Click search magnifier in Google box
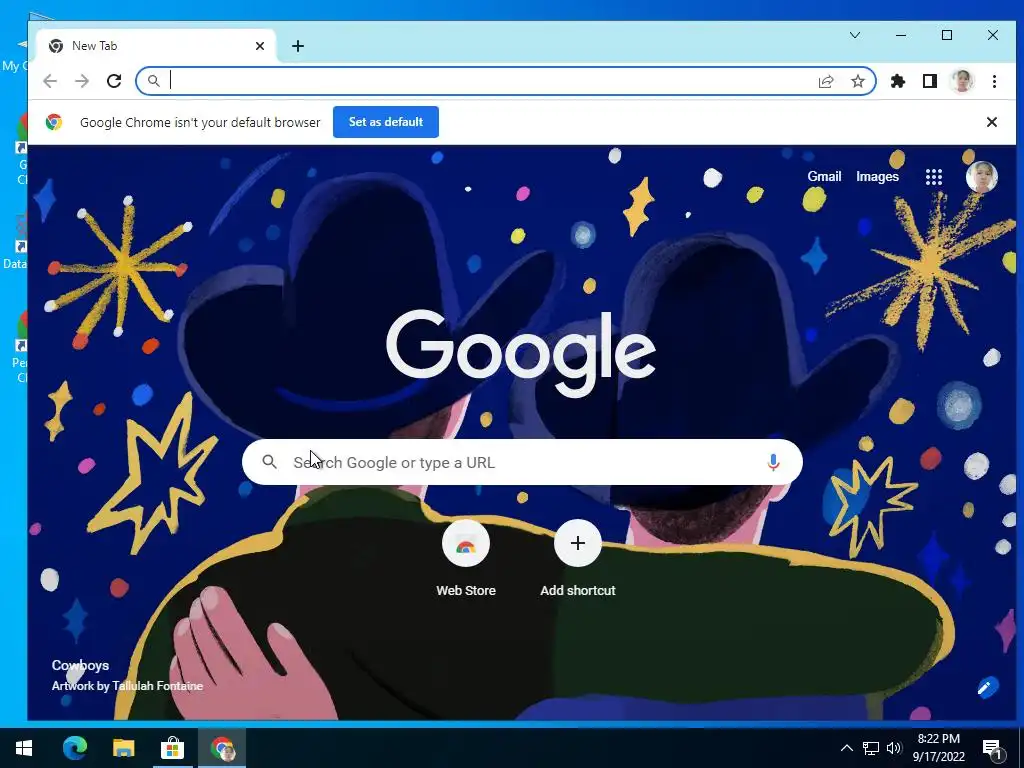 (269, 462)
